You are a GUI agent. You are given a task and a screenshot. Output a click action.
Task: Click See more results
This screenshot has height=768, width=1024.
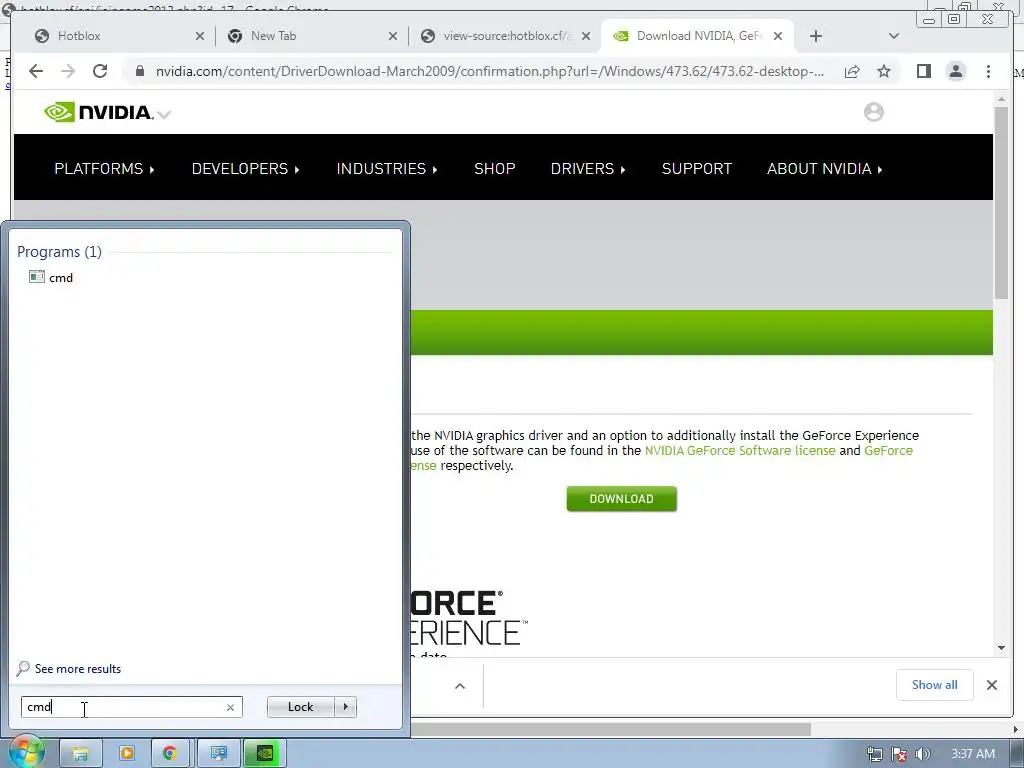[x=69, y=669]
